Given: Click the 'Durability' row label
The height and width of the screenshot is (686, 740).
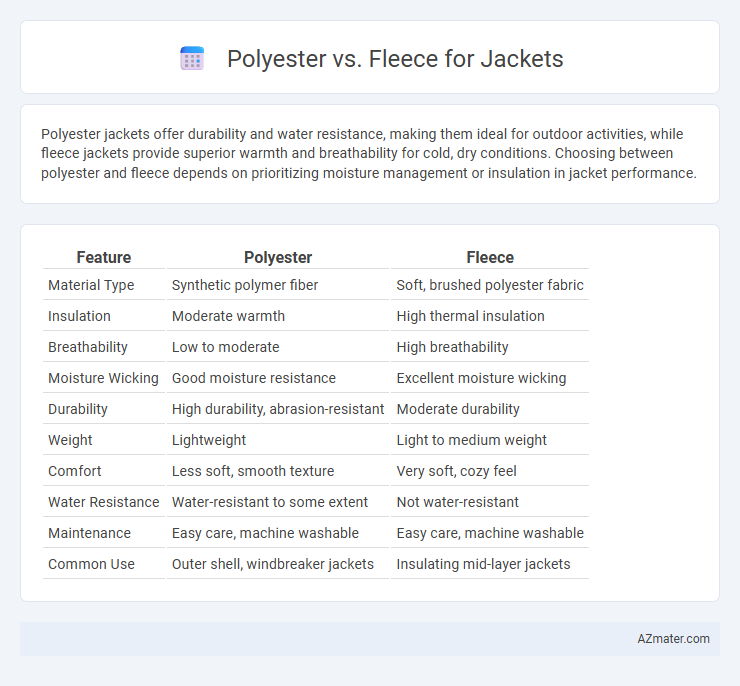Looking at the screenshot, I should pyautogui.click(x=78, y=409).
